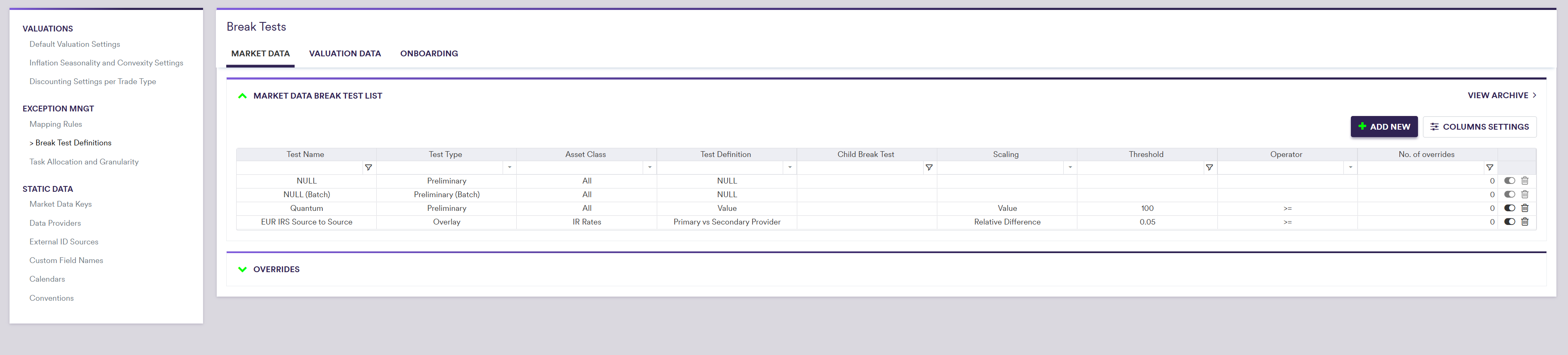Open filter icon for No. of overrides column

pyautogui.click(x=1489, y=167)
